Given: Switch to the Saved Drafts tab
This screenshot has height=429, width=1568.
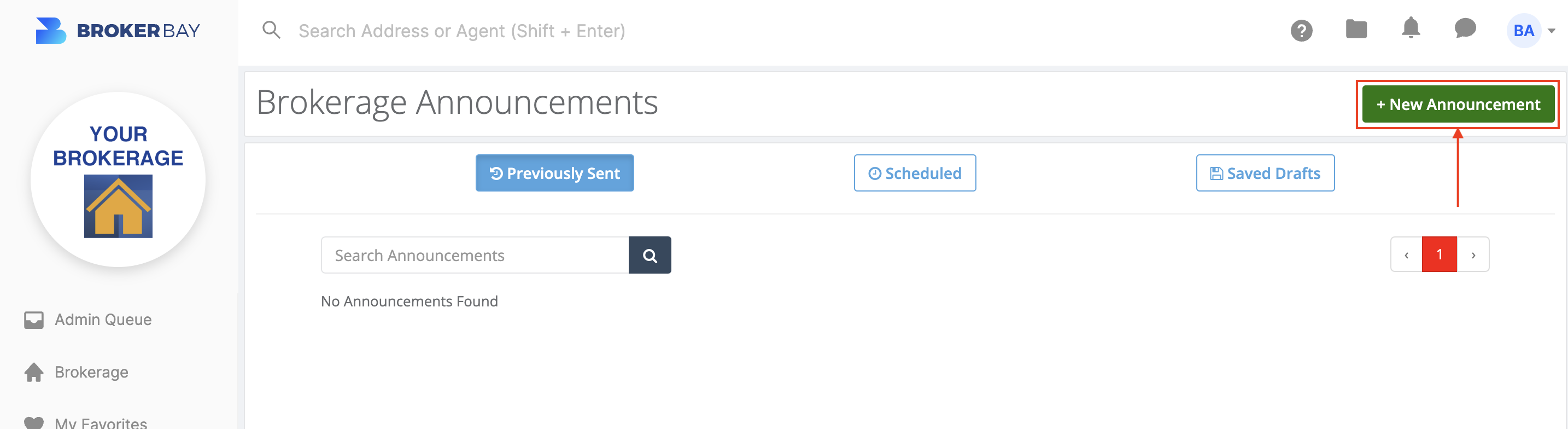Looking at the screenshot, I should click(x=1265, y=173).
